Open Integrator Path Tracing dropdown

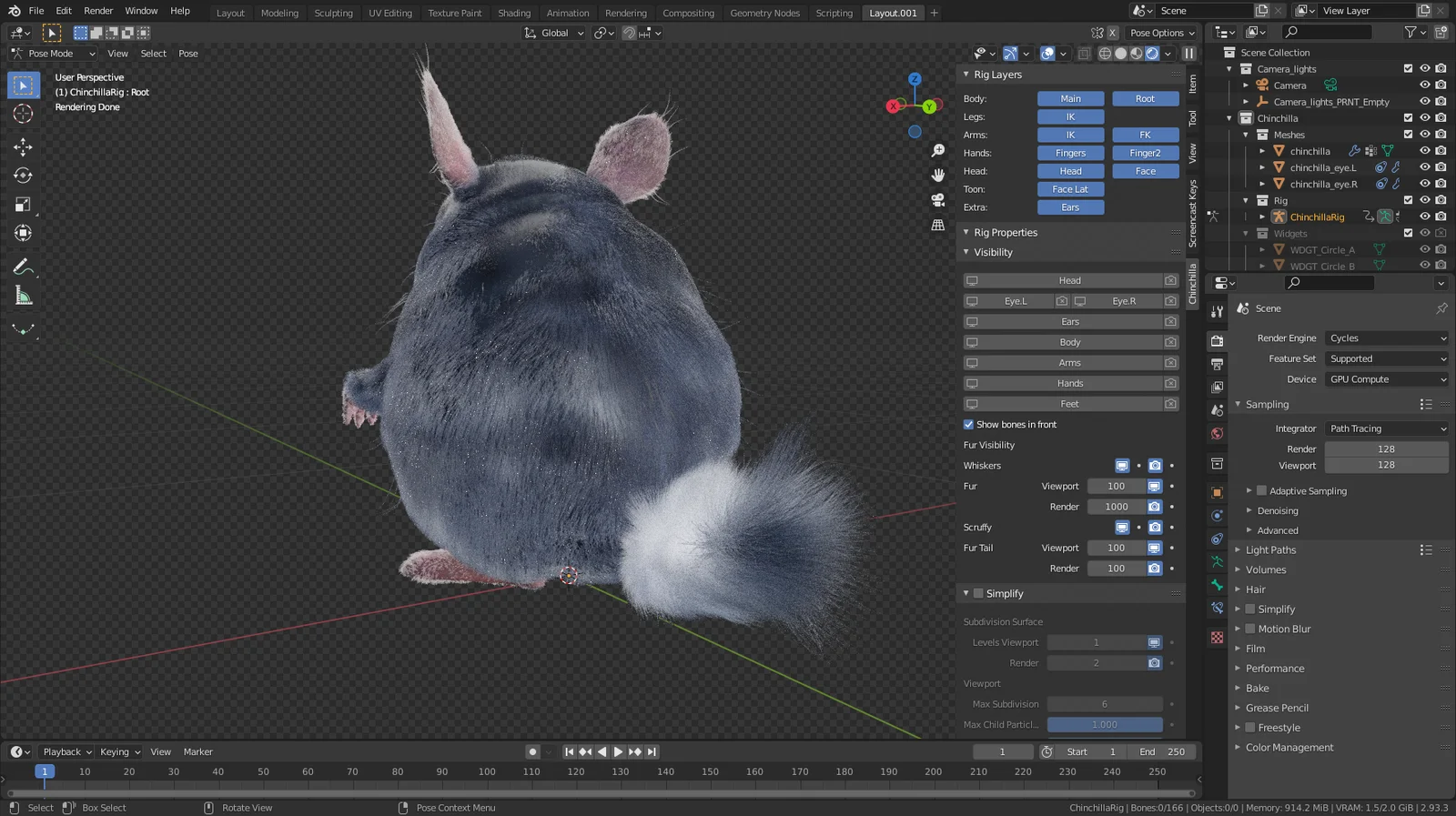(1387, 428)
